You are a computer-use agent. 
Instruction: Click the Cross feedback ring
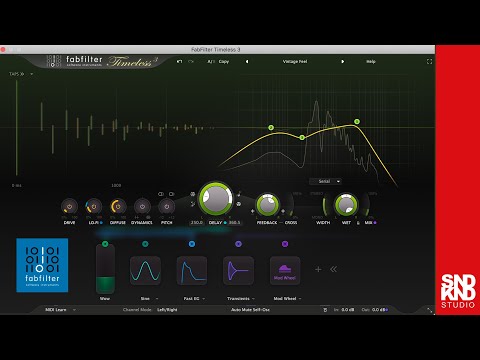click(291, 205)
